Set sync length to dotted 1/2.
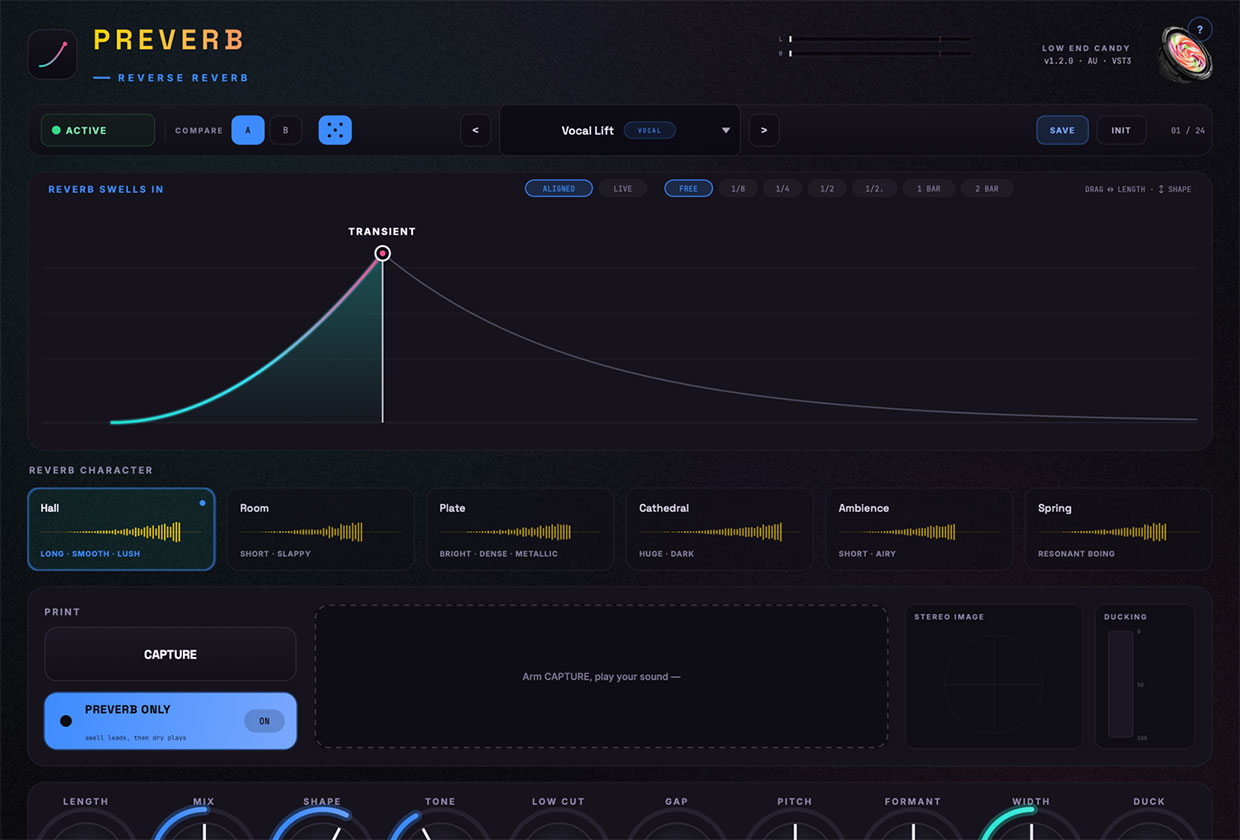 pyautogui.click(x=874, y=188)
